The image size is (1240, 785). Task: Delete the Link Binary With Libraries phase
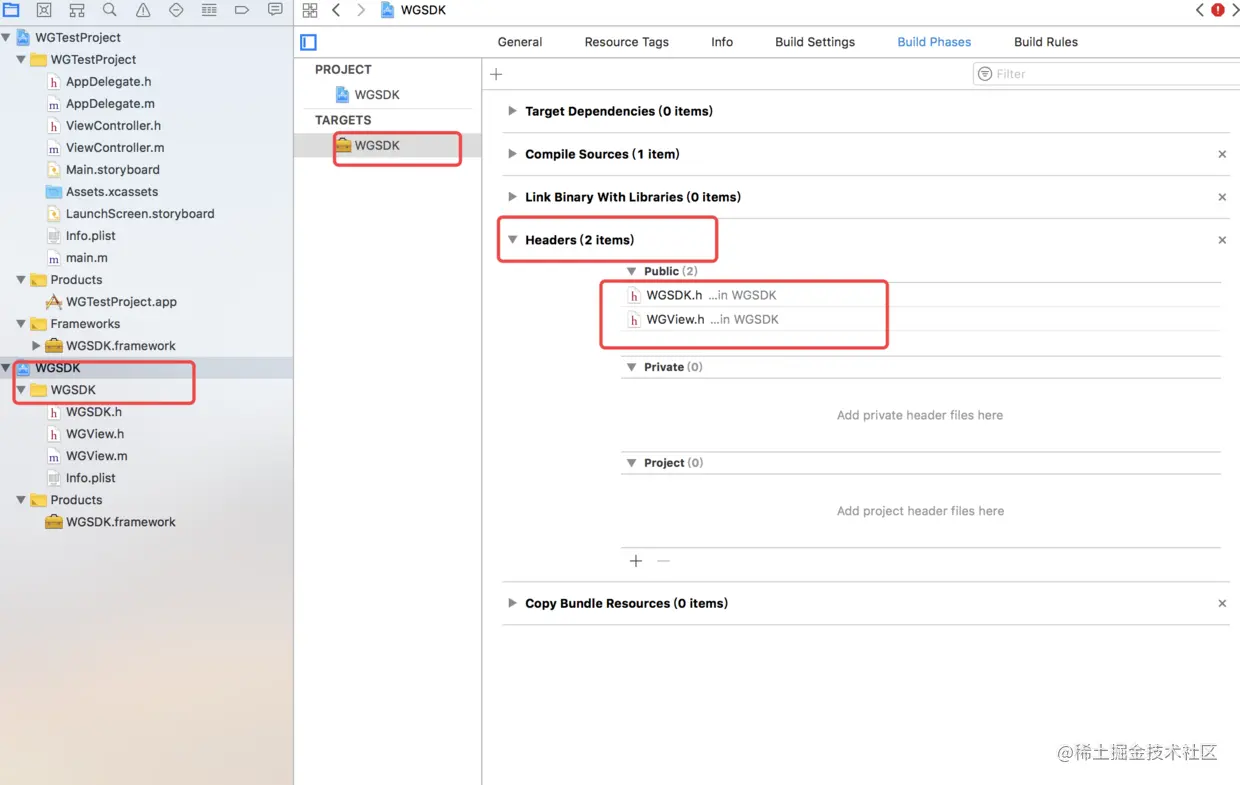[x=1222, y=197]
